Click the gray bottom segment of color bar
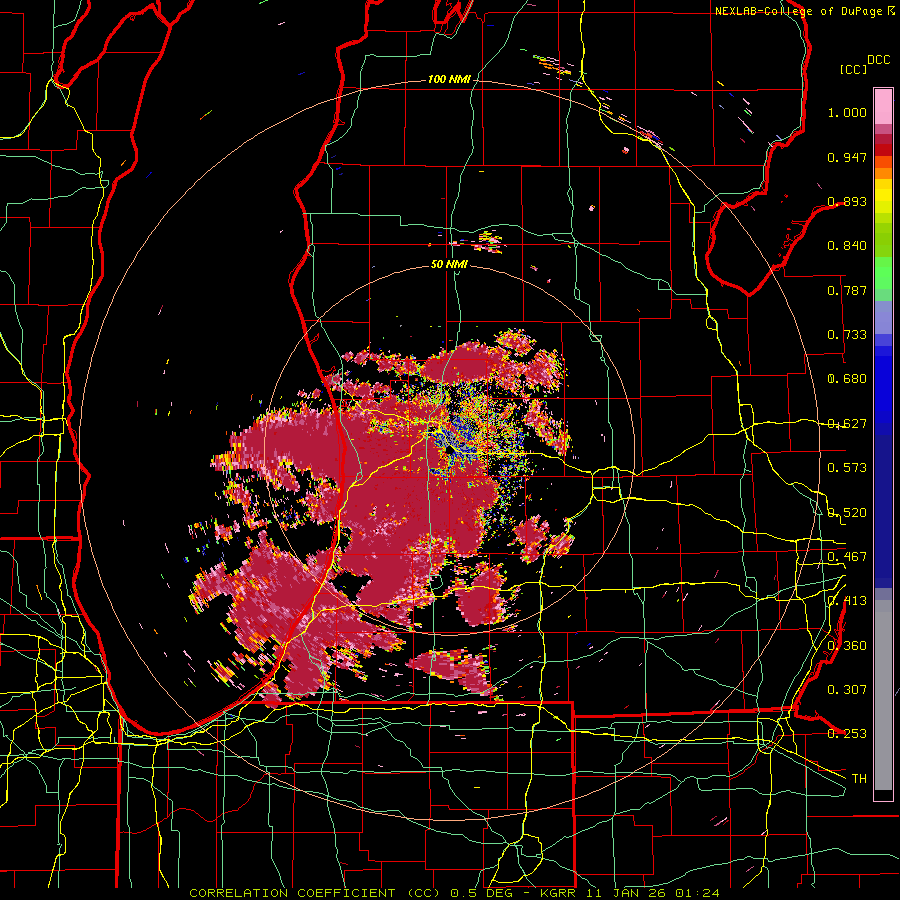This screenshot has height=900, width=900. pos(883,700)
